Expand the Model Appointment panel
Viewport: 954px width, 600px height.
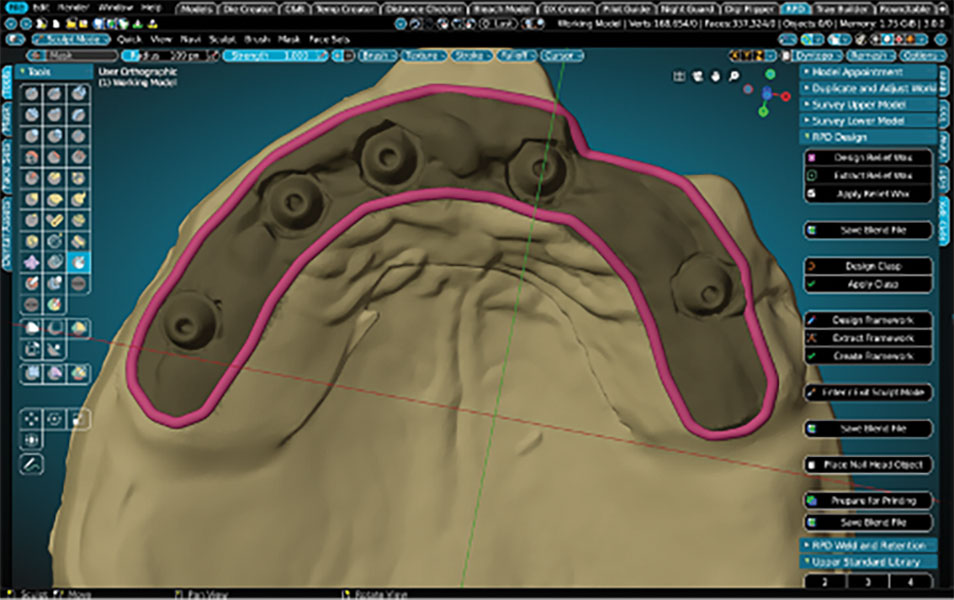(x=868, y=72)
